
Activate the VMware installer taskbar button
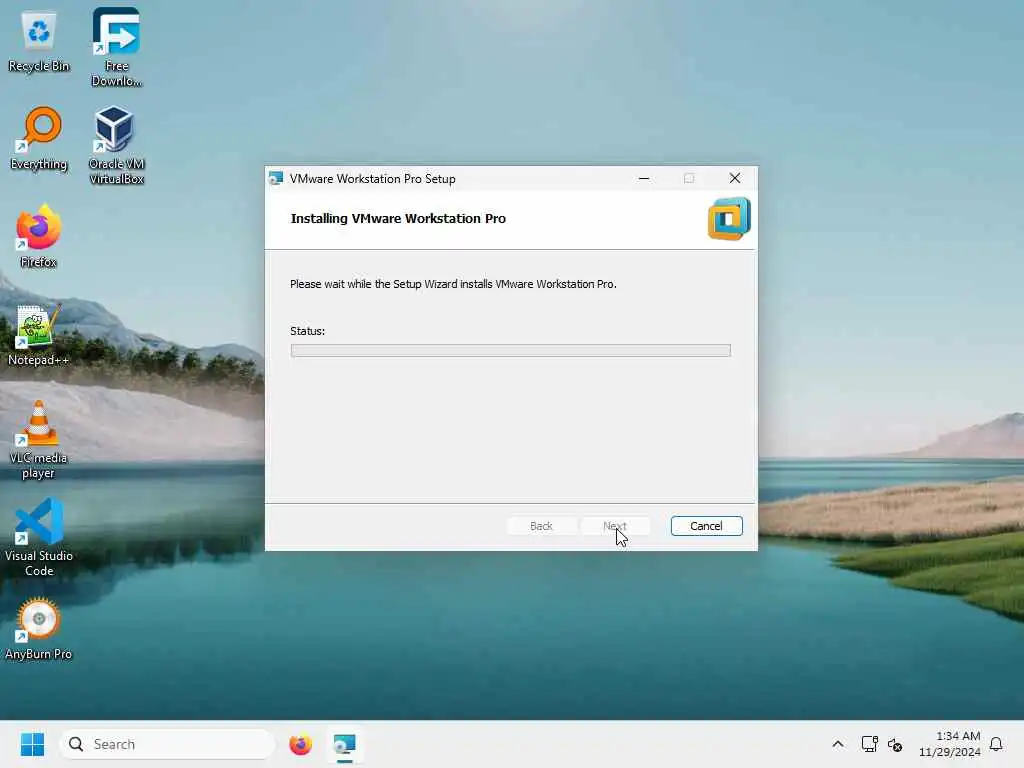click(344, 744)
